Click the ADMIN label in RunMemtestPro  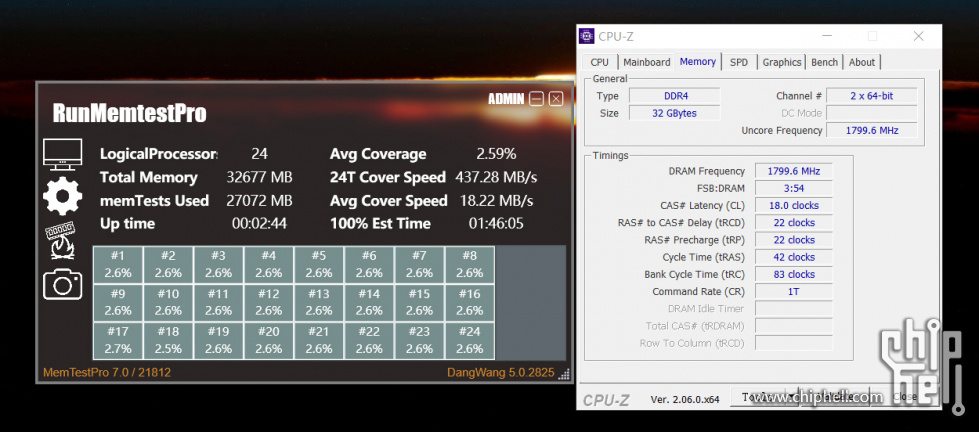(506, 99)
